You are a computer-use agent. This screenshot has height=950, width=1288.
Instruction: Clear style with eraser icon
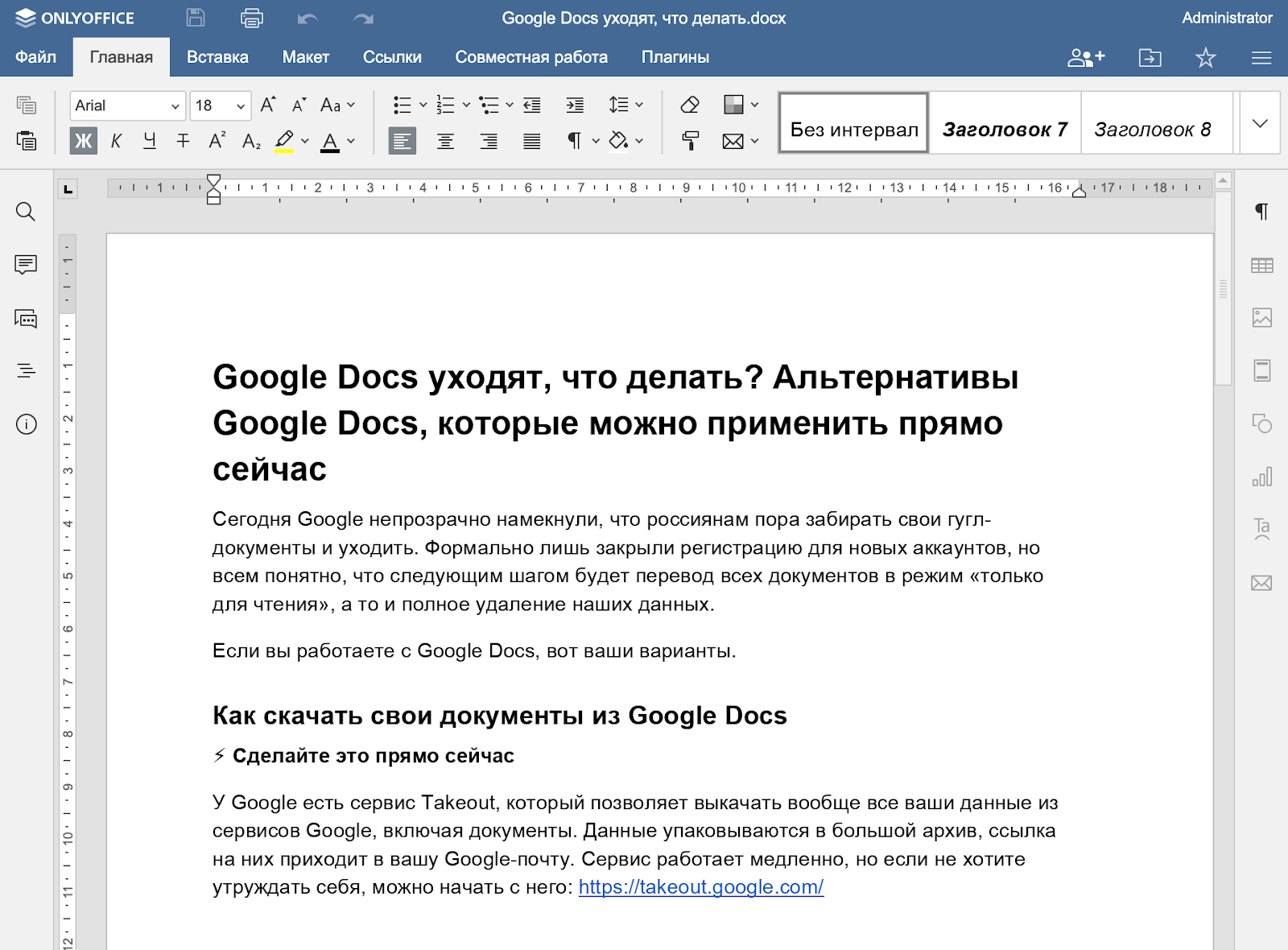[690, 105]
